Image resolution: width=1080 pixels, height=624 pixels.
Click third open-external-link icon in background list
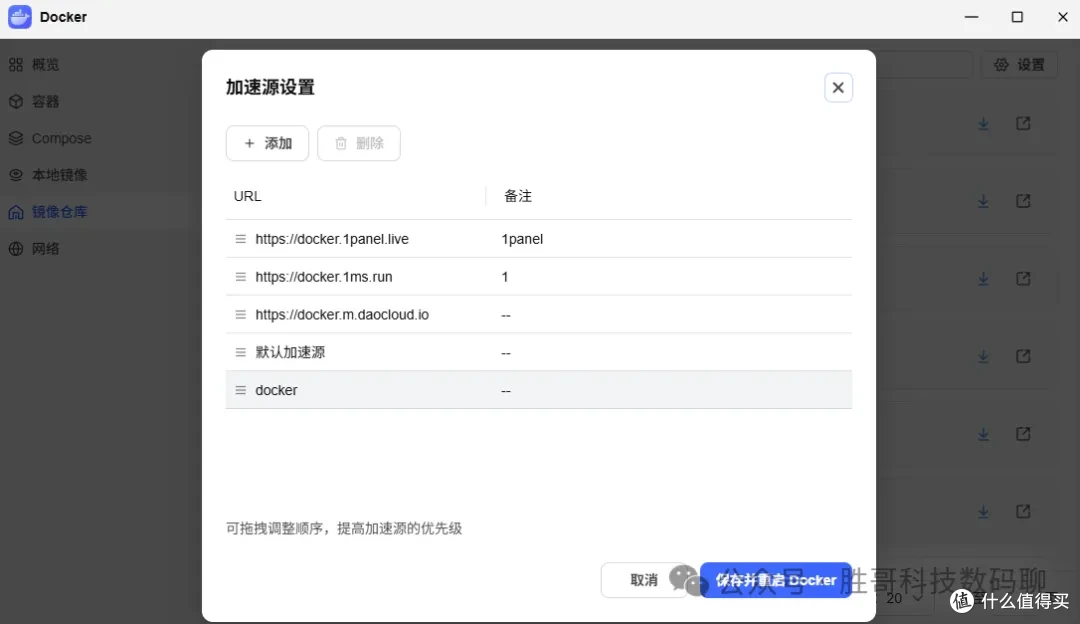[1024, 279]
